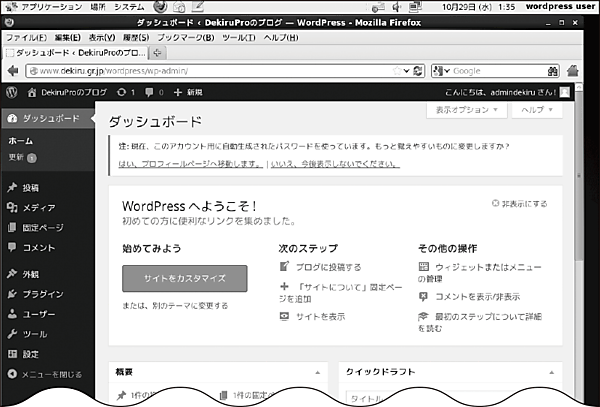600x407 pixels.
Task: Open the メディア (Media) sidebar menu
Action: (x=38, y=207)
